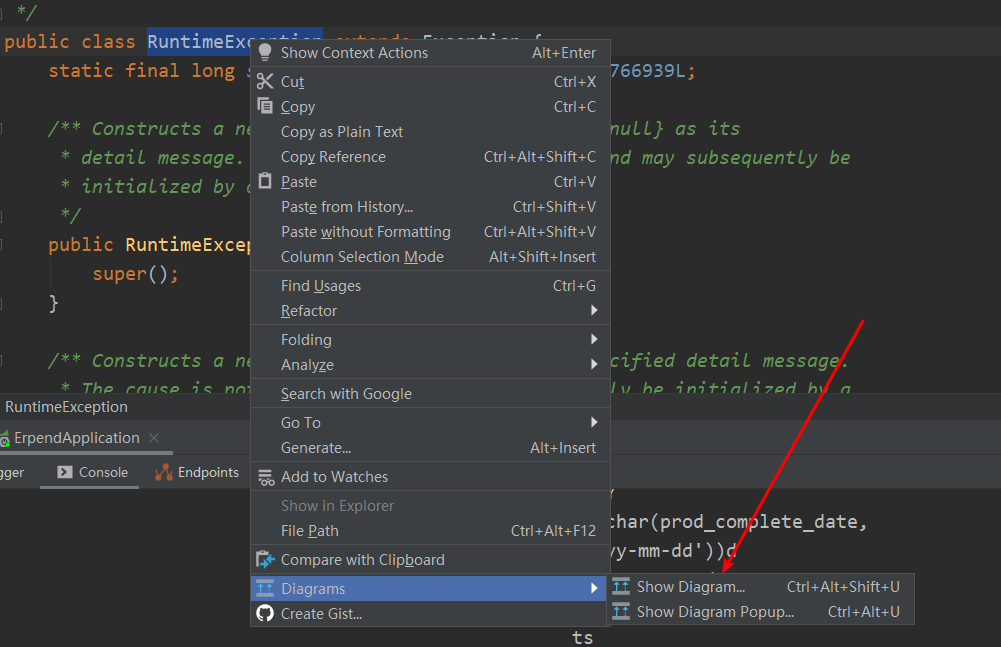Open the ErpendApplication run tab
This screenshot has height=647, width=1001.
point(77,438)
